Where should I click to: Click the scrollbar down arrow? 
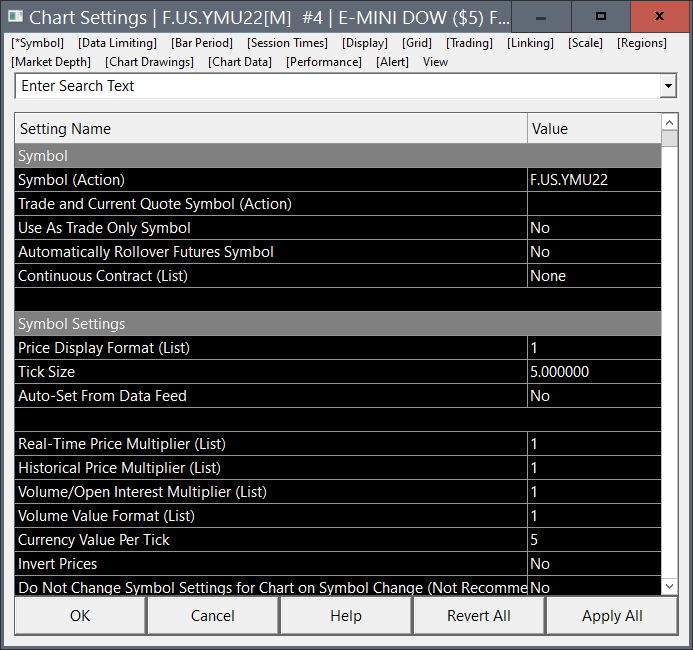pos(669,586)
